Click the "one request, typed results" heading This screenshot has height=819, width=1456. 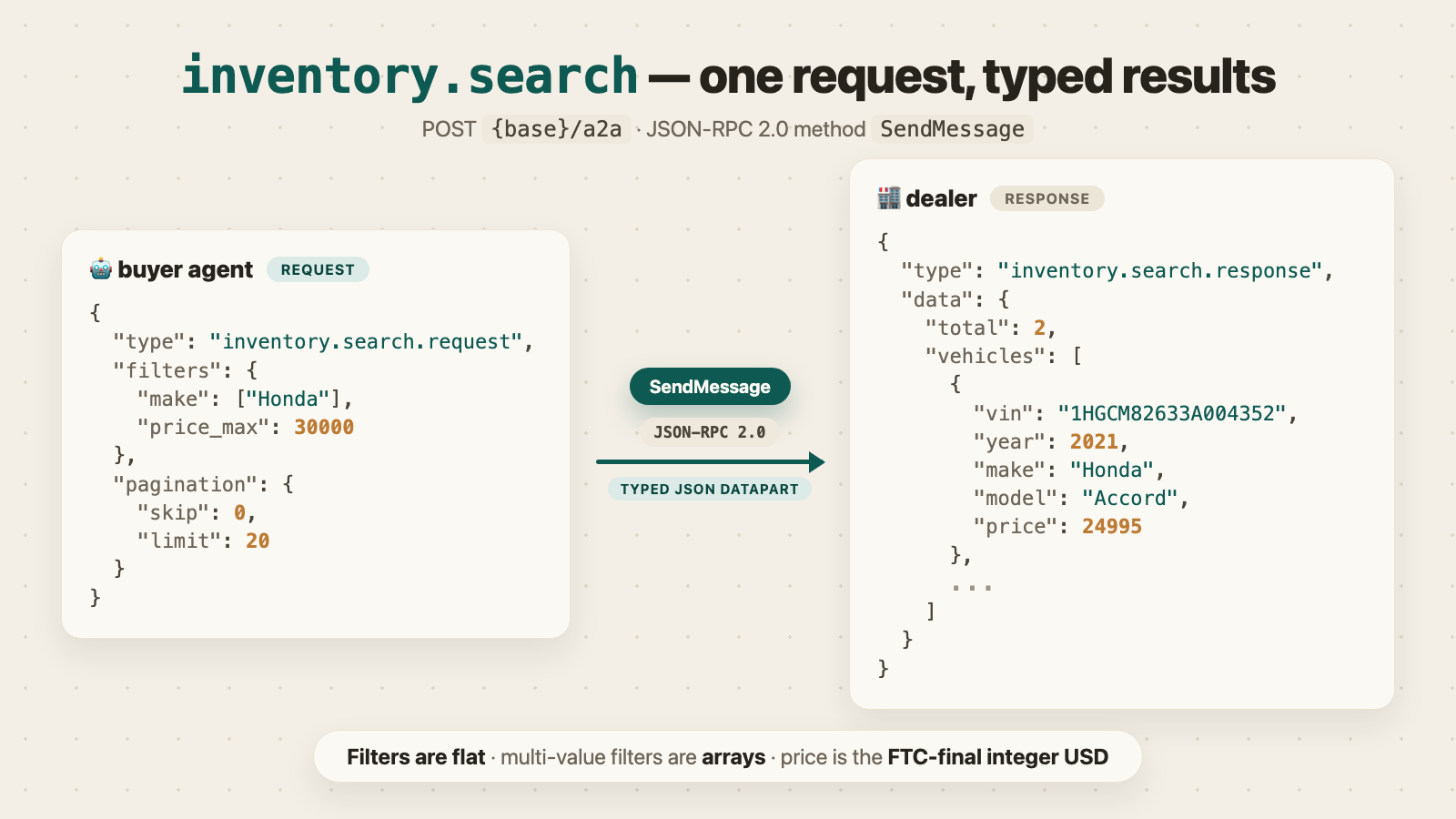pos(987,76)
